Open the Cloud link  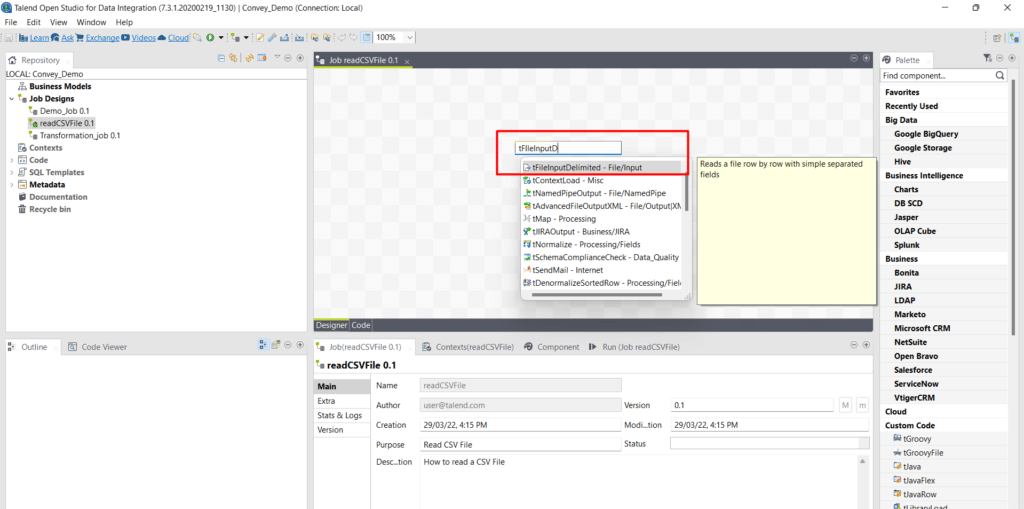[178, 38]
